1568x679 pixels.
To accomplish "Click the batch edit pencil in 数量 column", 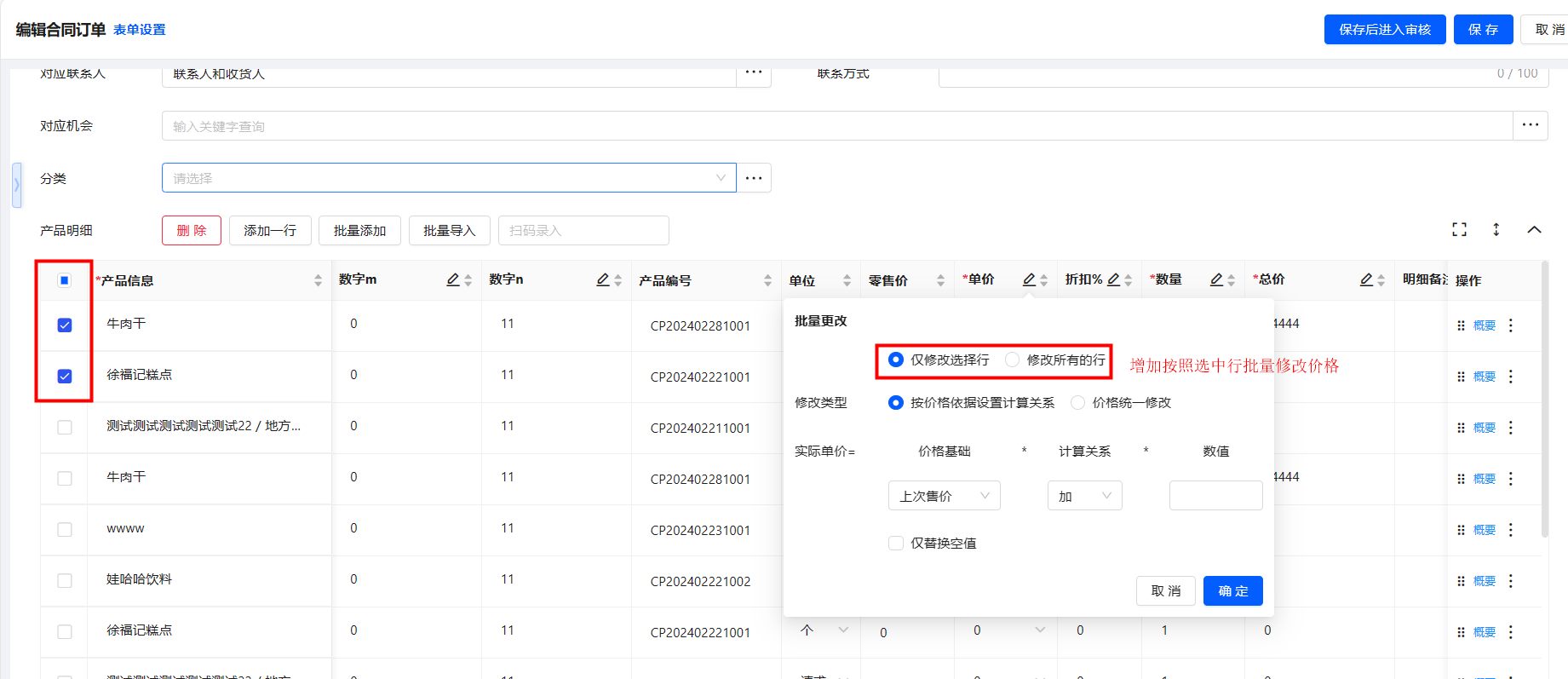I will (x=1216, y=279).
